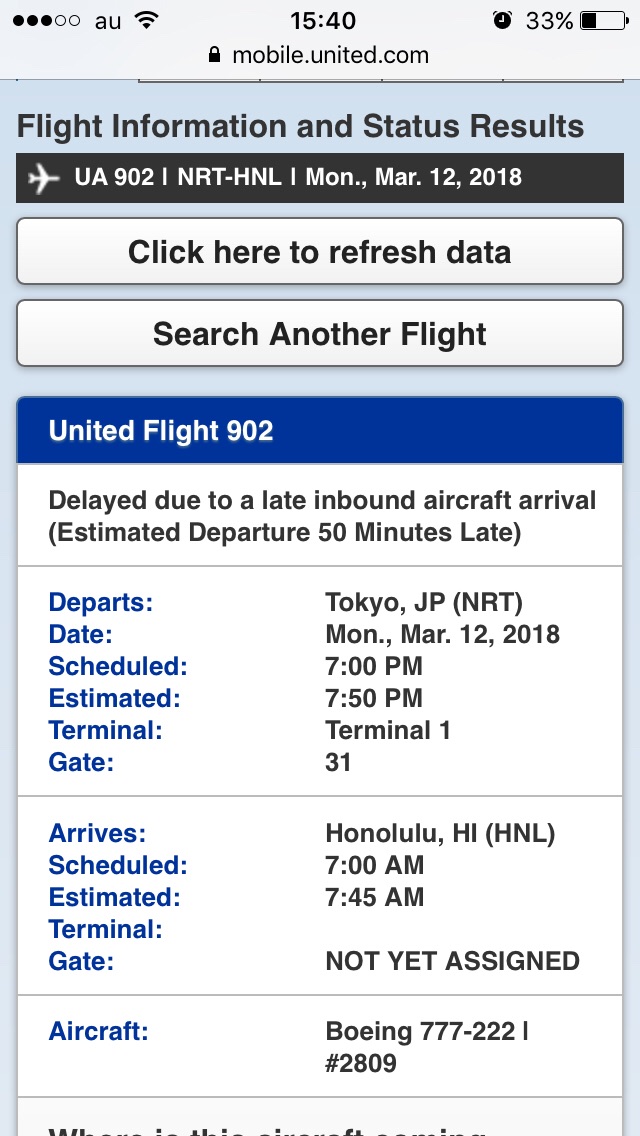Tap the delayed inbound aircraft status message
Screen dimensions: 640x1136
pyautogui.click(x=322, y=516)
